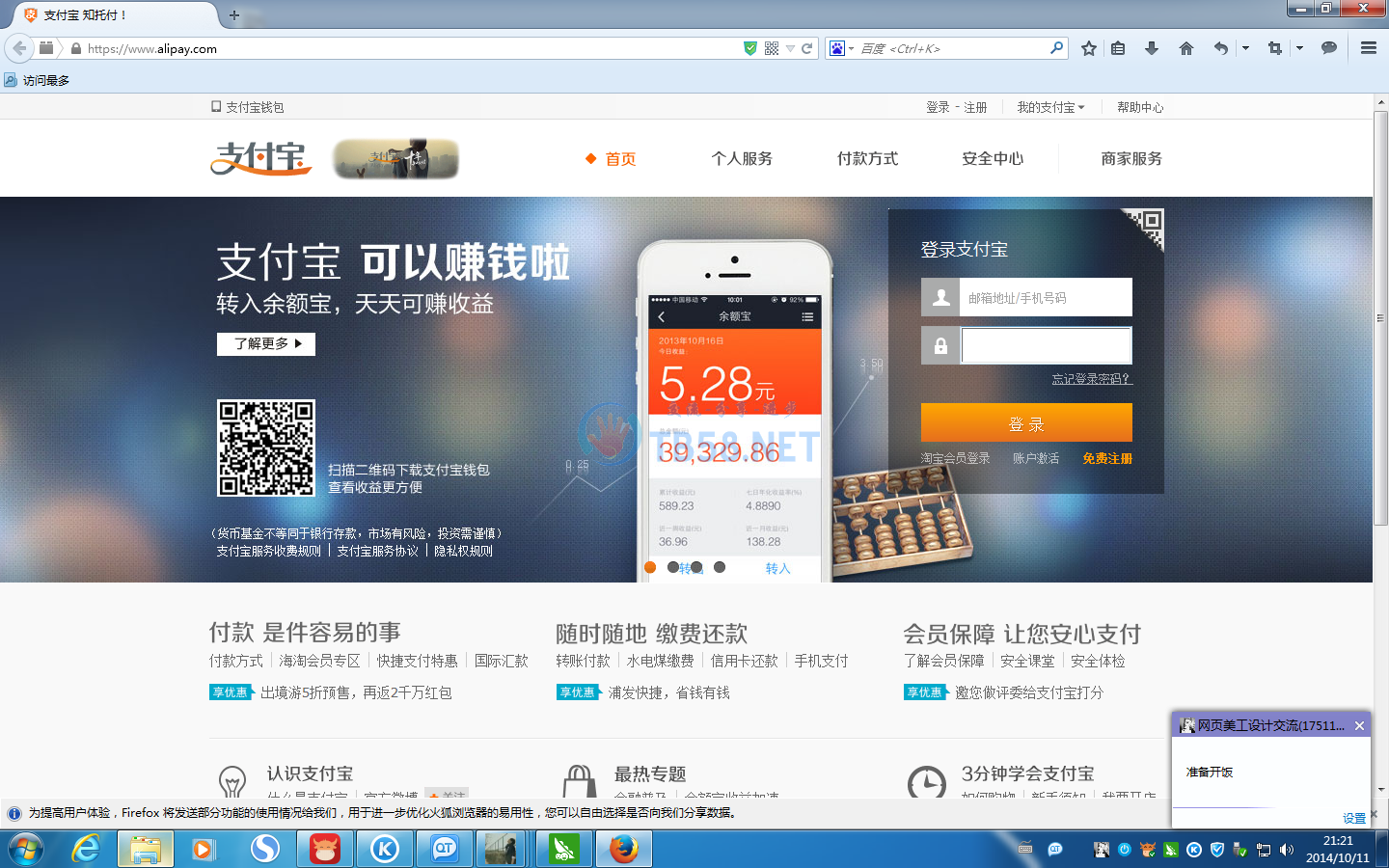
Task: Click the volume speaker icon in system tray
Action: 1286,850
